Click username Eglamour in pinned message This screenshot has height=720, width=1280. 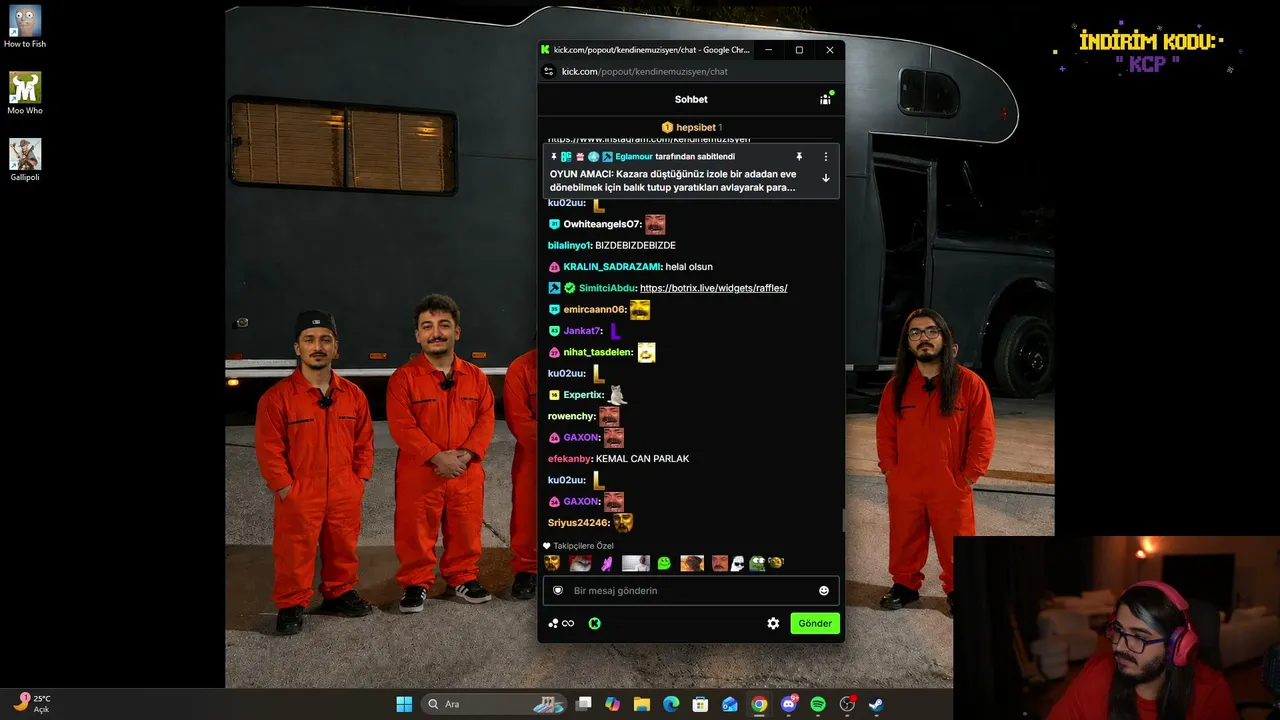tap(634, 157)
